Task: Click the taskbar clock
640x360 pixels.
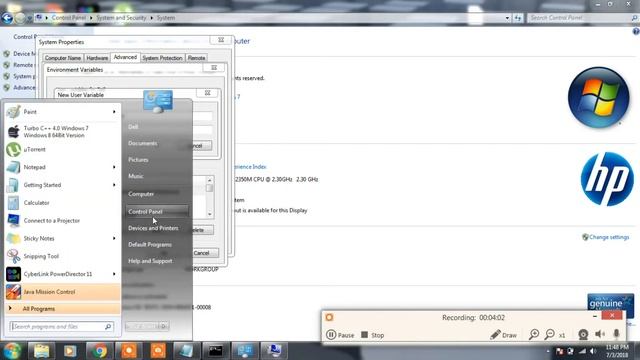Action: click(x=617, y=351)
